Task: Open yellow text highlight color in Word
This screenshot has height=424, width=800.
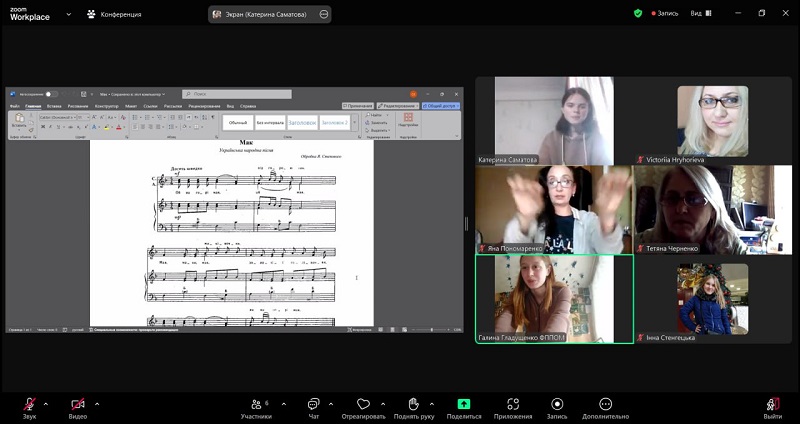Action: [x=107, y=127]
